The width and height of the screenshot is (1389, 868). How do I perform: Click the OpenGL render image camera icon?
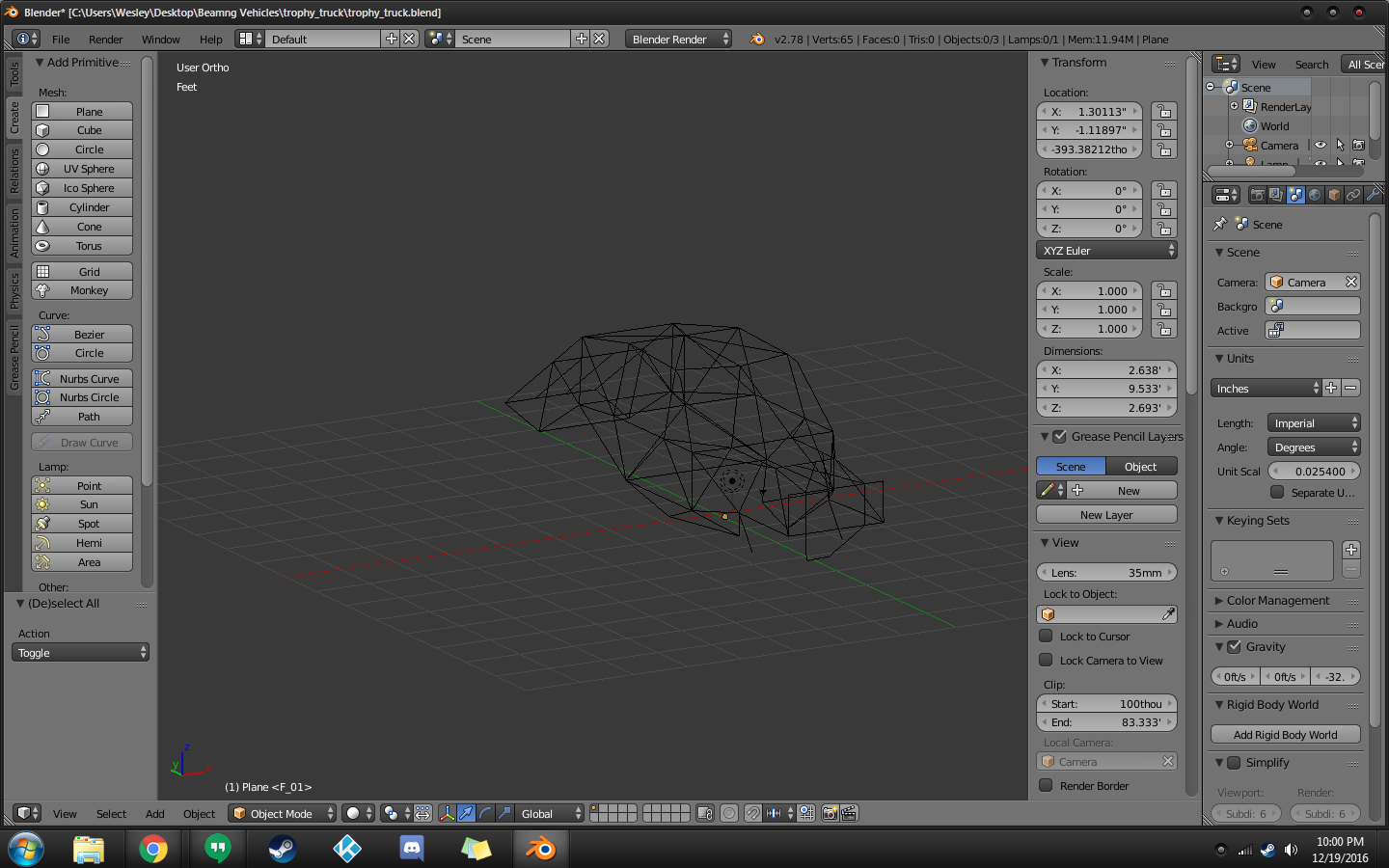pos(830,813)
